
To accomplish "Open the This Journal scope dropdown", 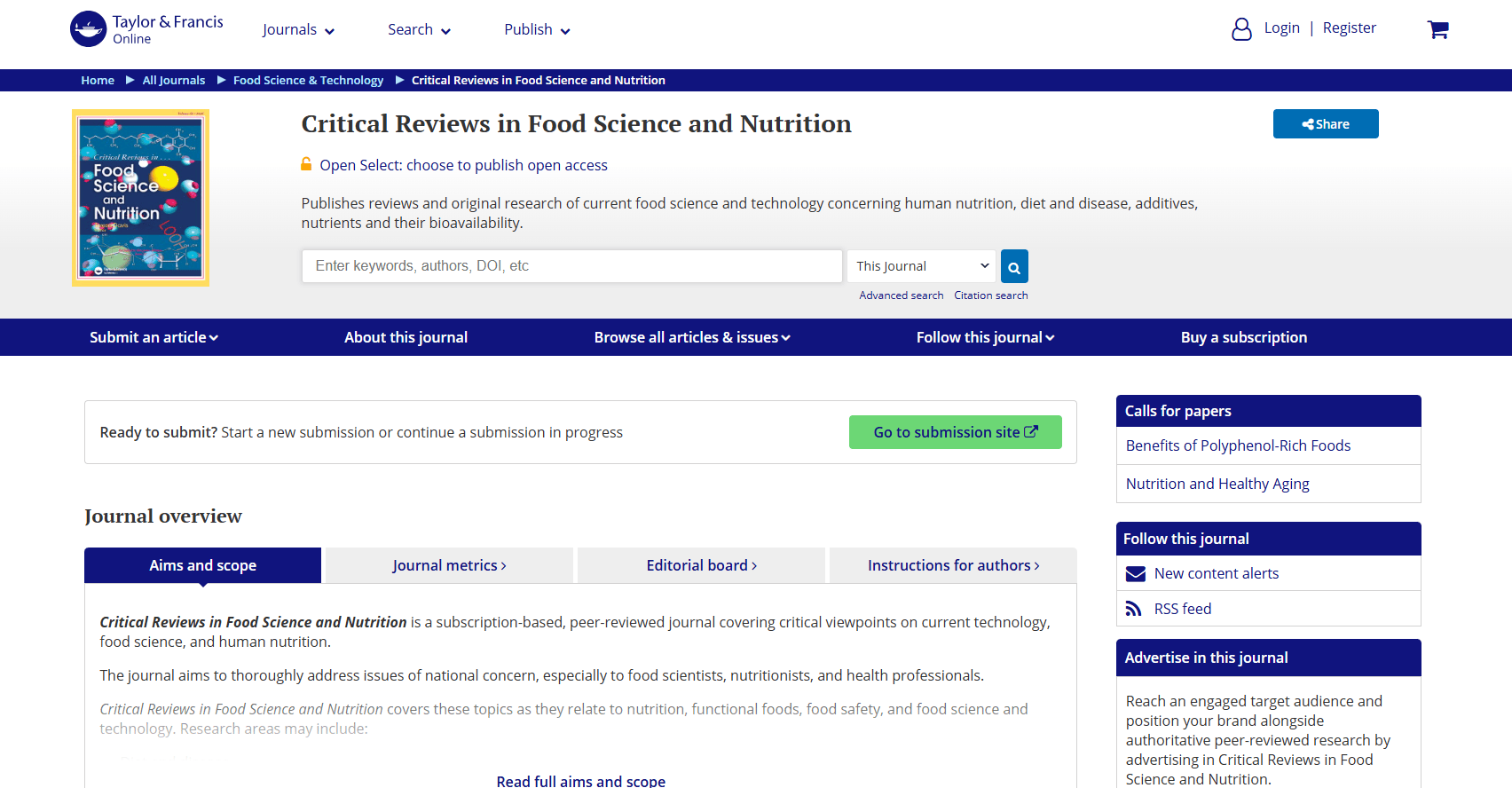I will coord(922,266).
